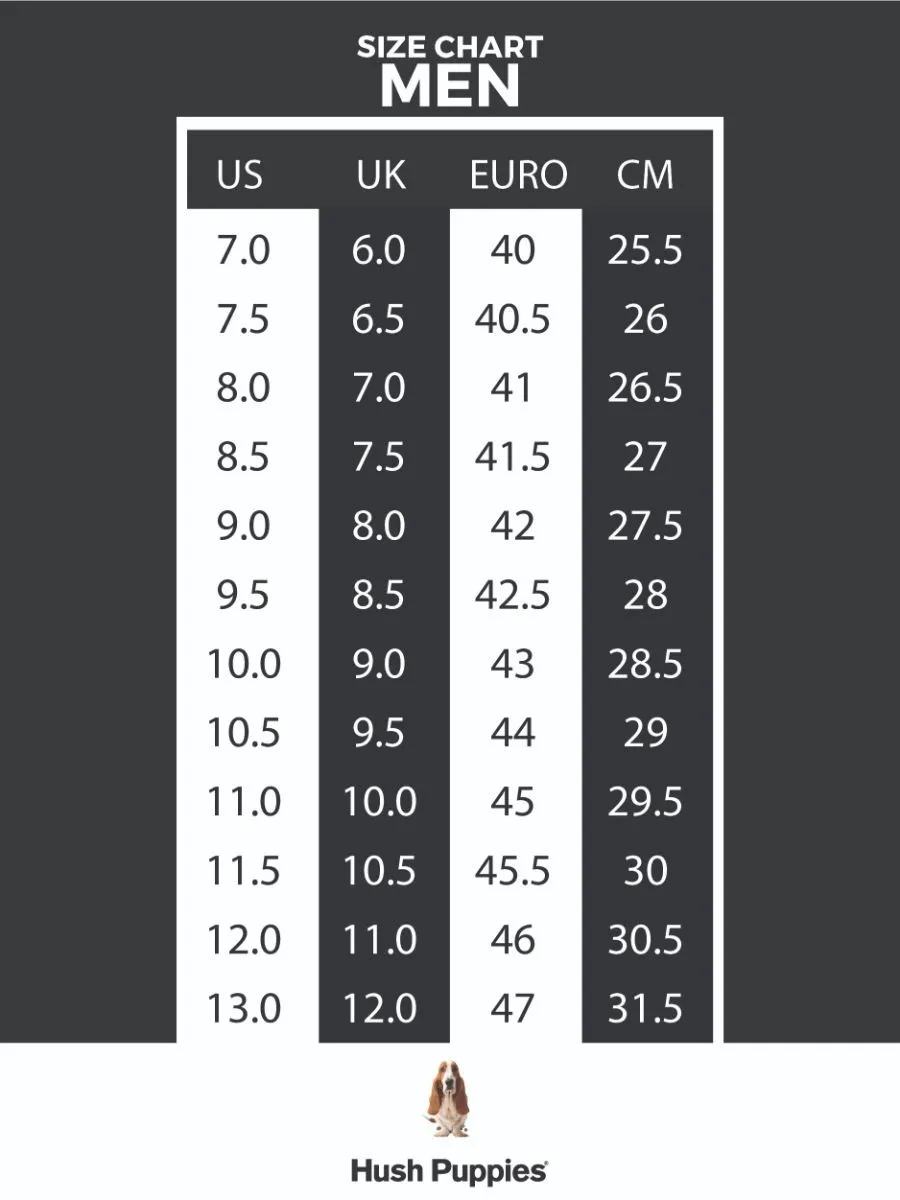The height and width of the screenshot is (1200, 900).
Task: Select the EURO column header
Action: coord(518,175)
